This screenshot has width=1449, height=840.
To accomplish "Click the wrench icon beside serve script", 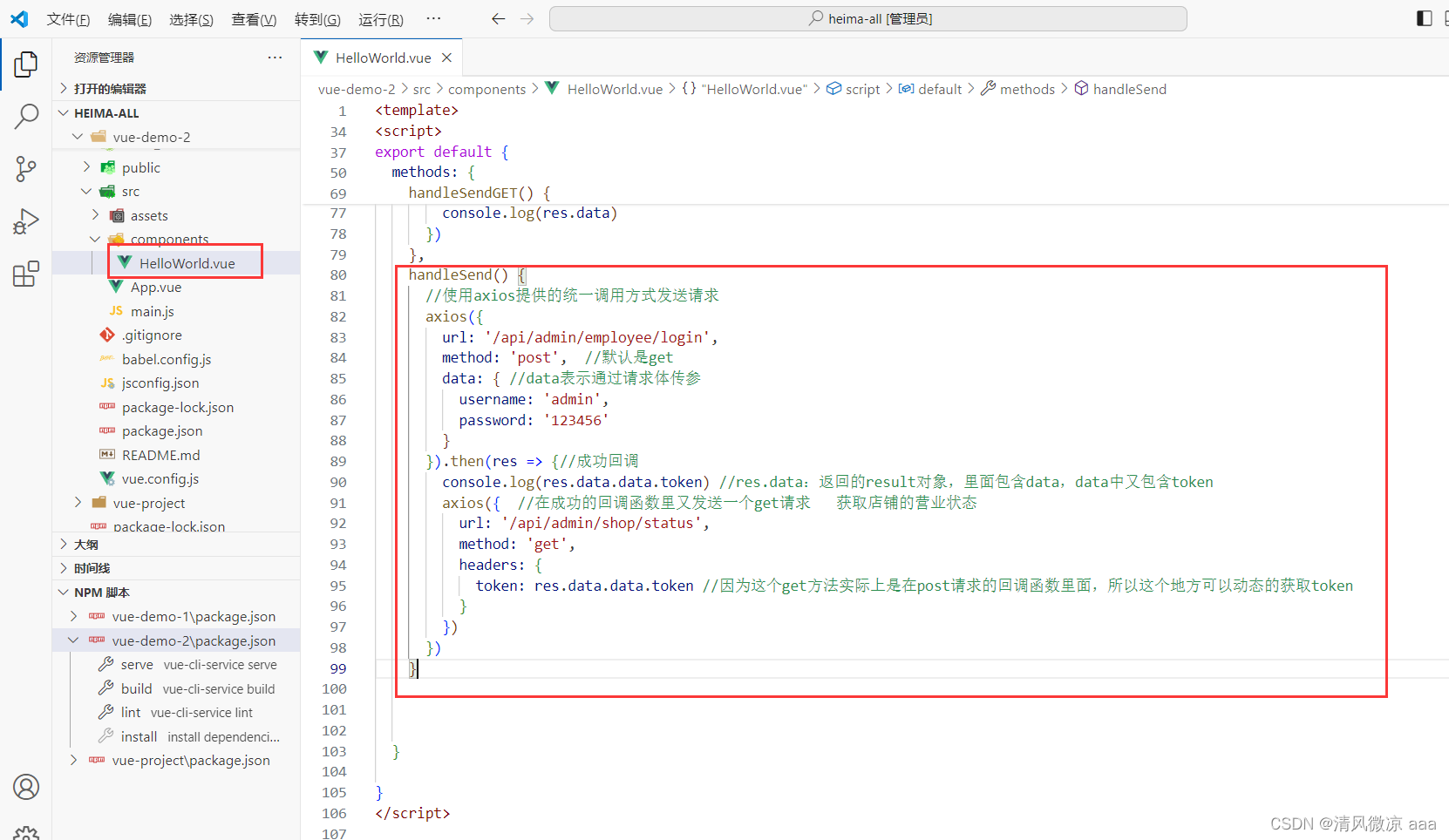I will point(106,664).
